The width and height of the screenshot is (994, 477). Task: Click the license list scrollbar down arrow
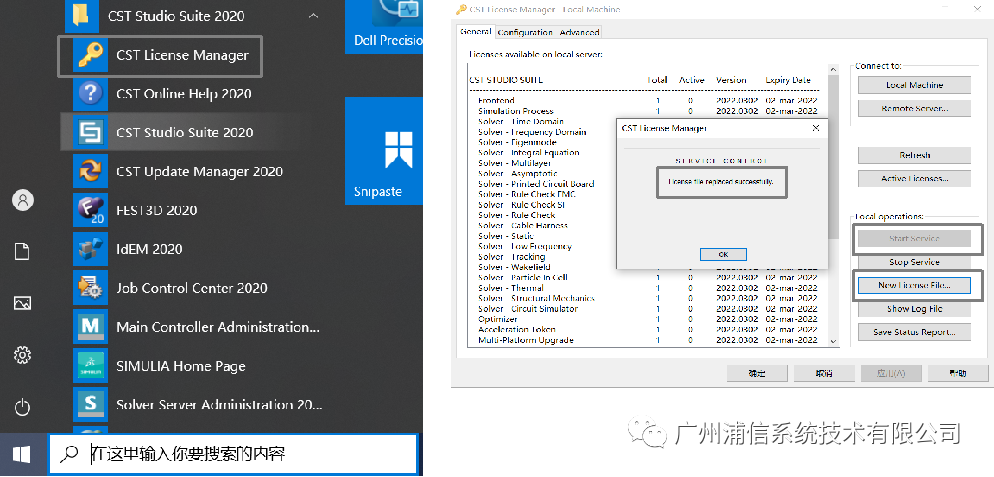pos(833,341)
